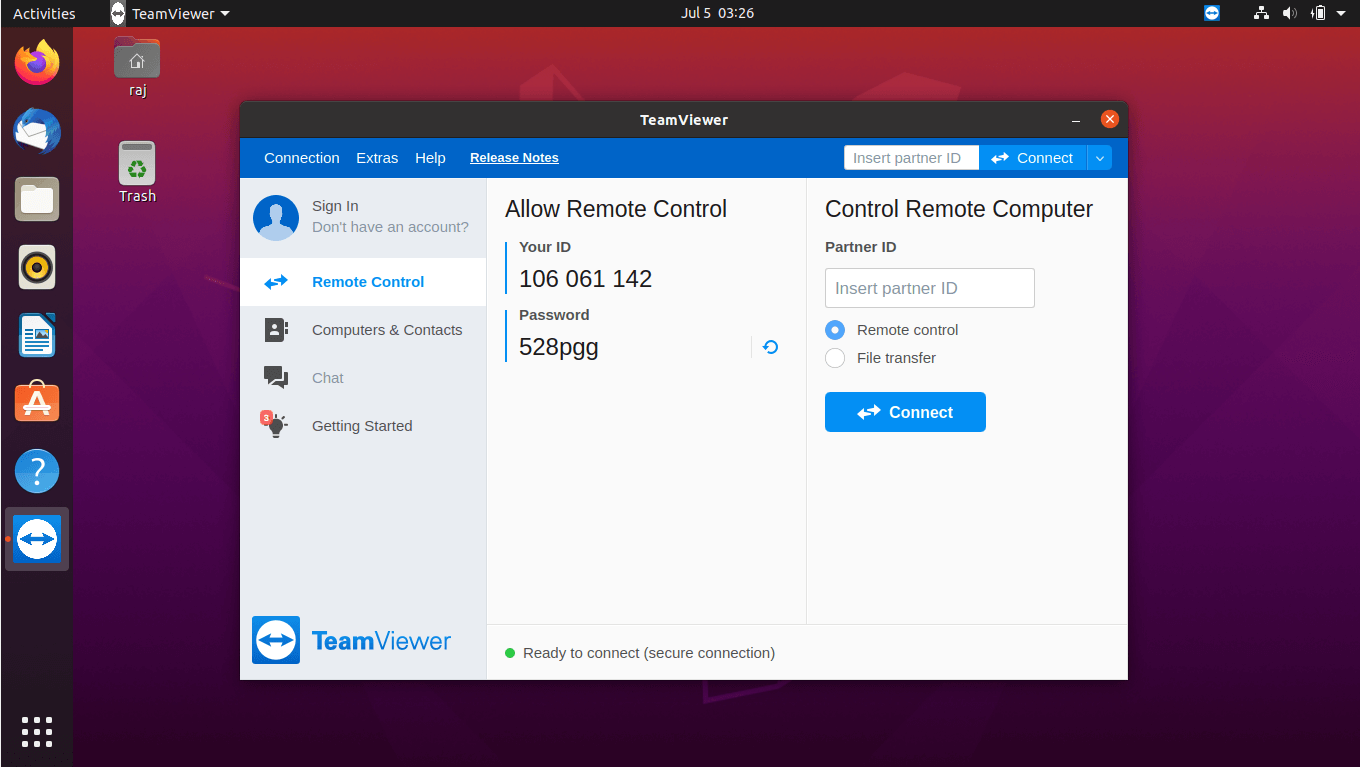Image resolution: width=1360 pixels, height=767 pixels.
Task: Open the Help menu
Action: 430,158
